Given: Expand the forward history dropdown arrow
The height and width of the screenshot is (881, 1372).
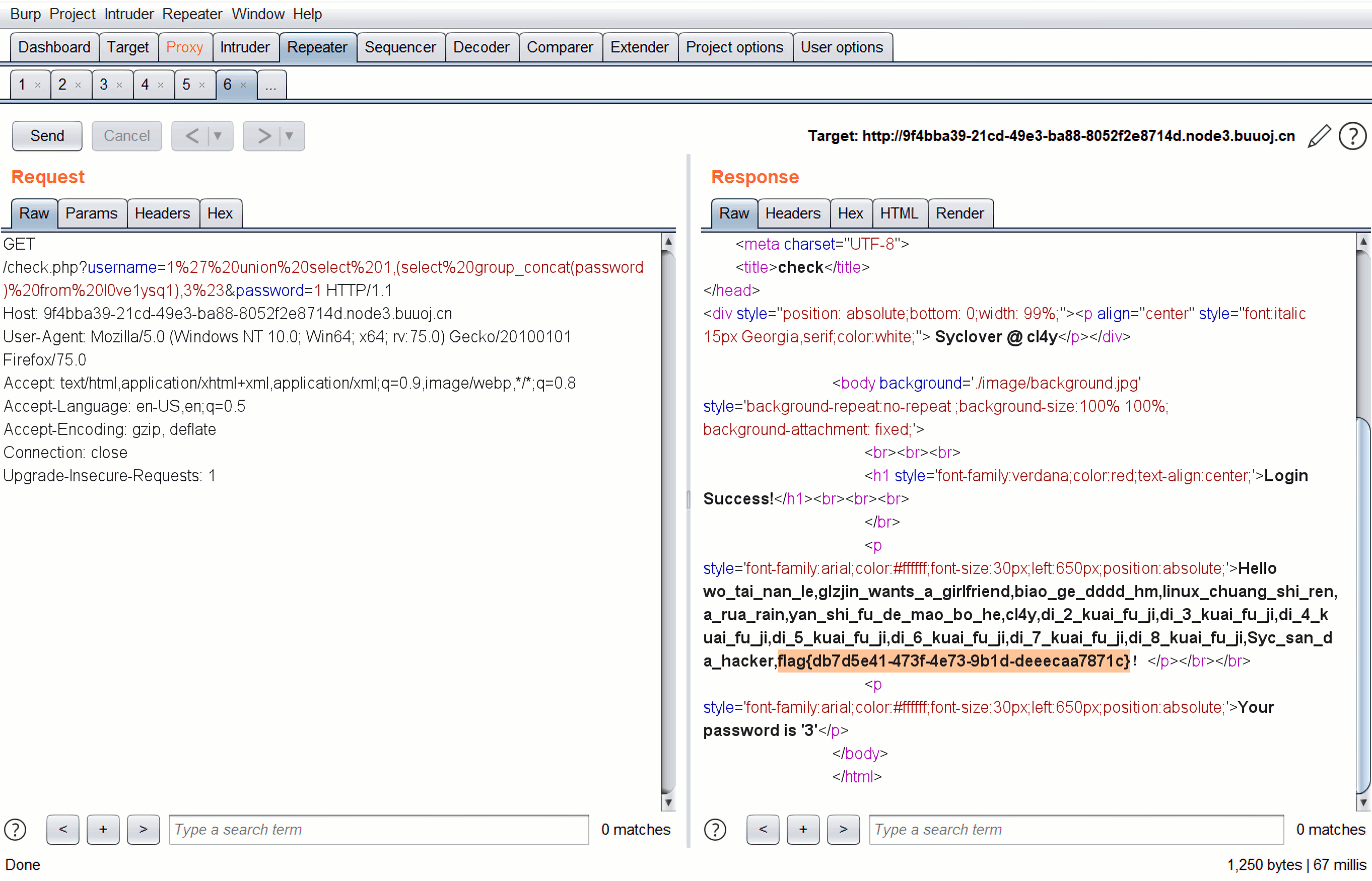Looking at the screenshot, I should coord(290,136).
